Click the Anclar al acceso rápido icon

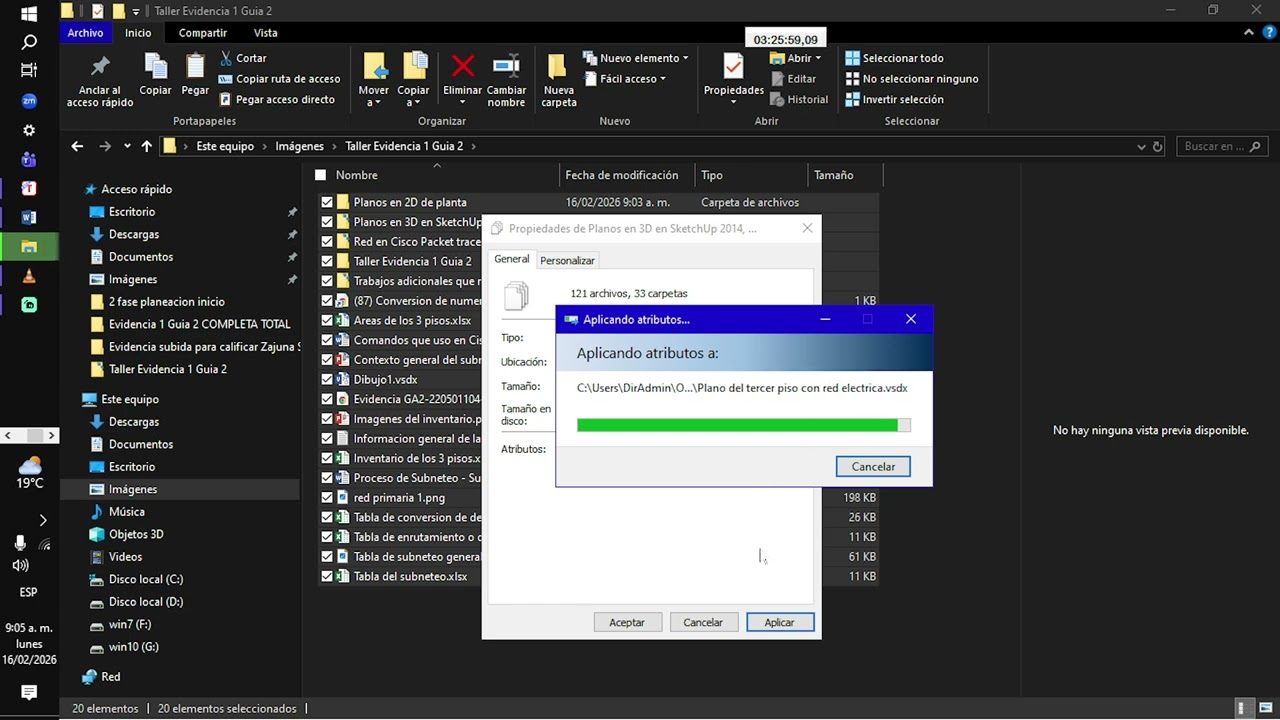(100, 67)
